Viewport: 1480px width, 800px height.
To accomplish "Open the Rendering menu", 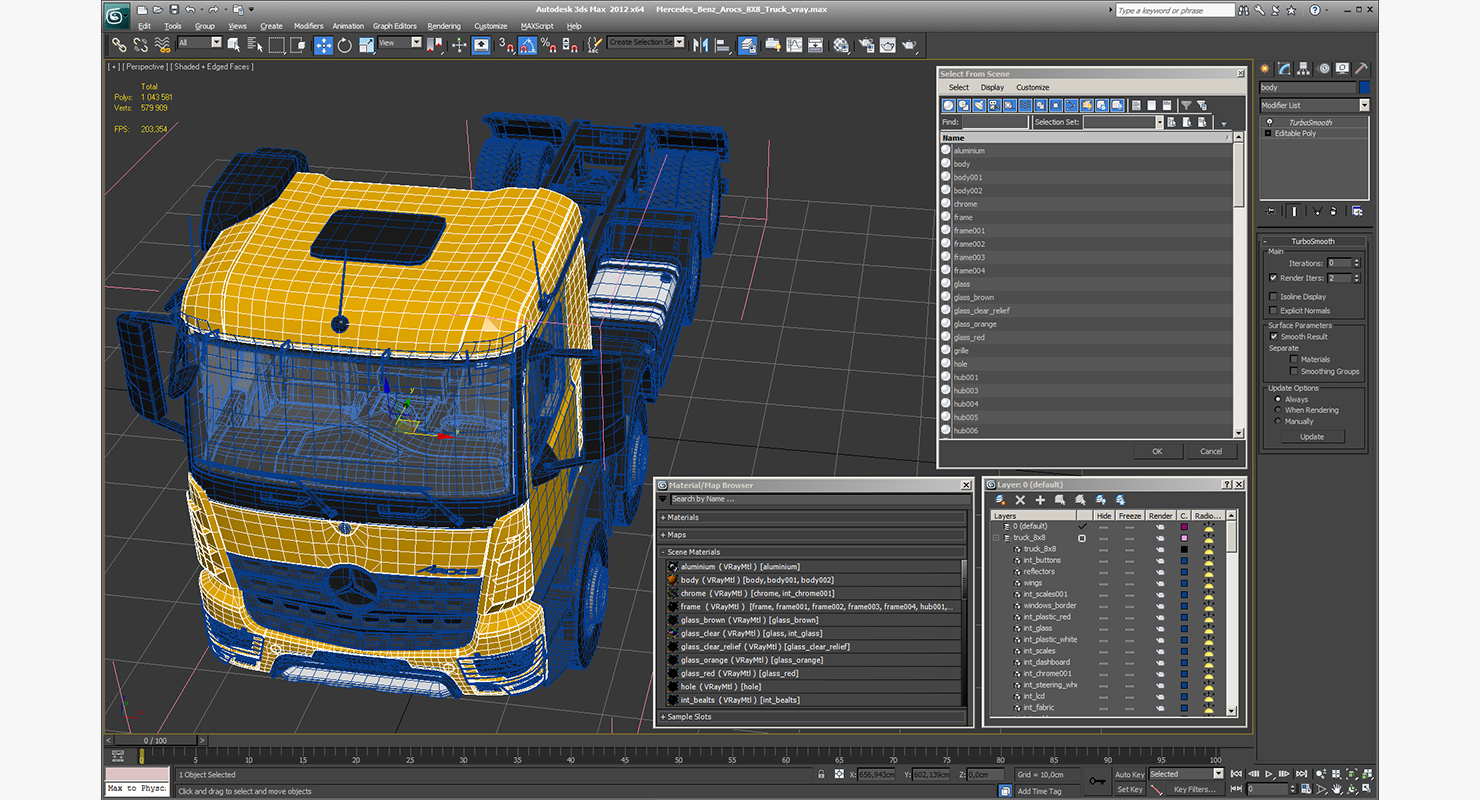I will [444, 26].
